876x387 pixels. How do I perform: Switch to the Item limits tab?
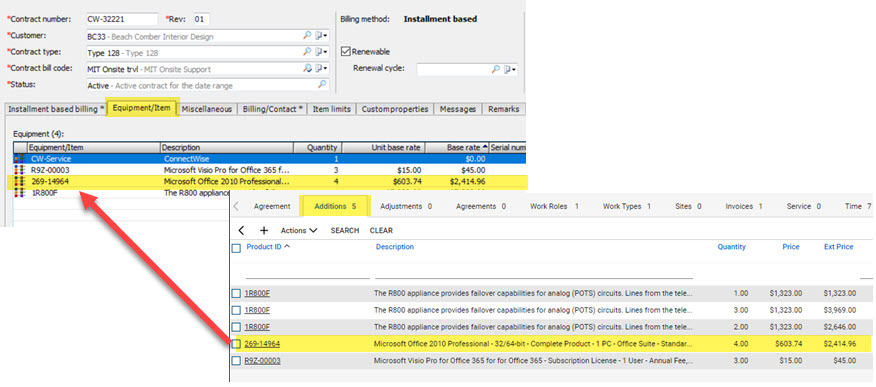(x=331, y=109)
